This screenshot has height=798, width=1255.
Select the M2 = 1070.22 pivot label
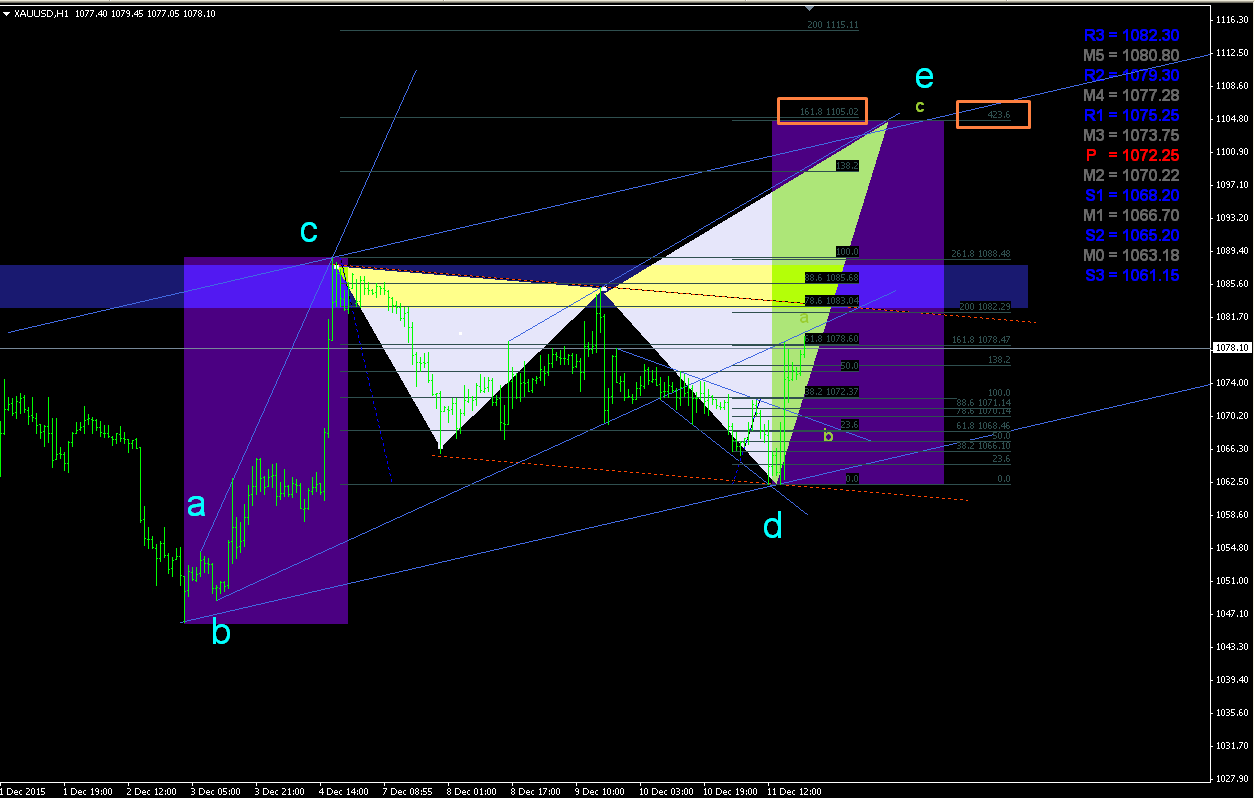click(x=1133, y=174)
